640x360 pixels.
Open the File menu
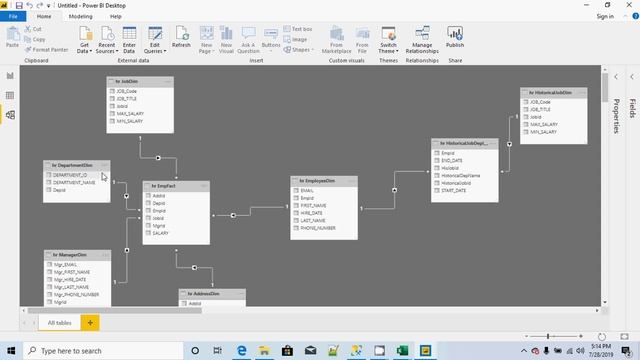pos(13,16)
